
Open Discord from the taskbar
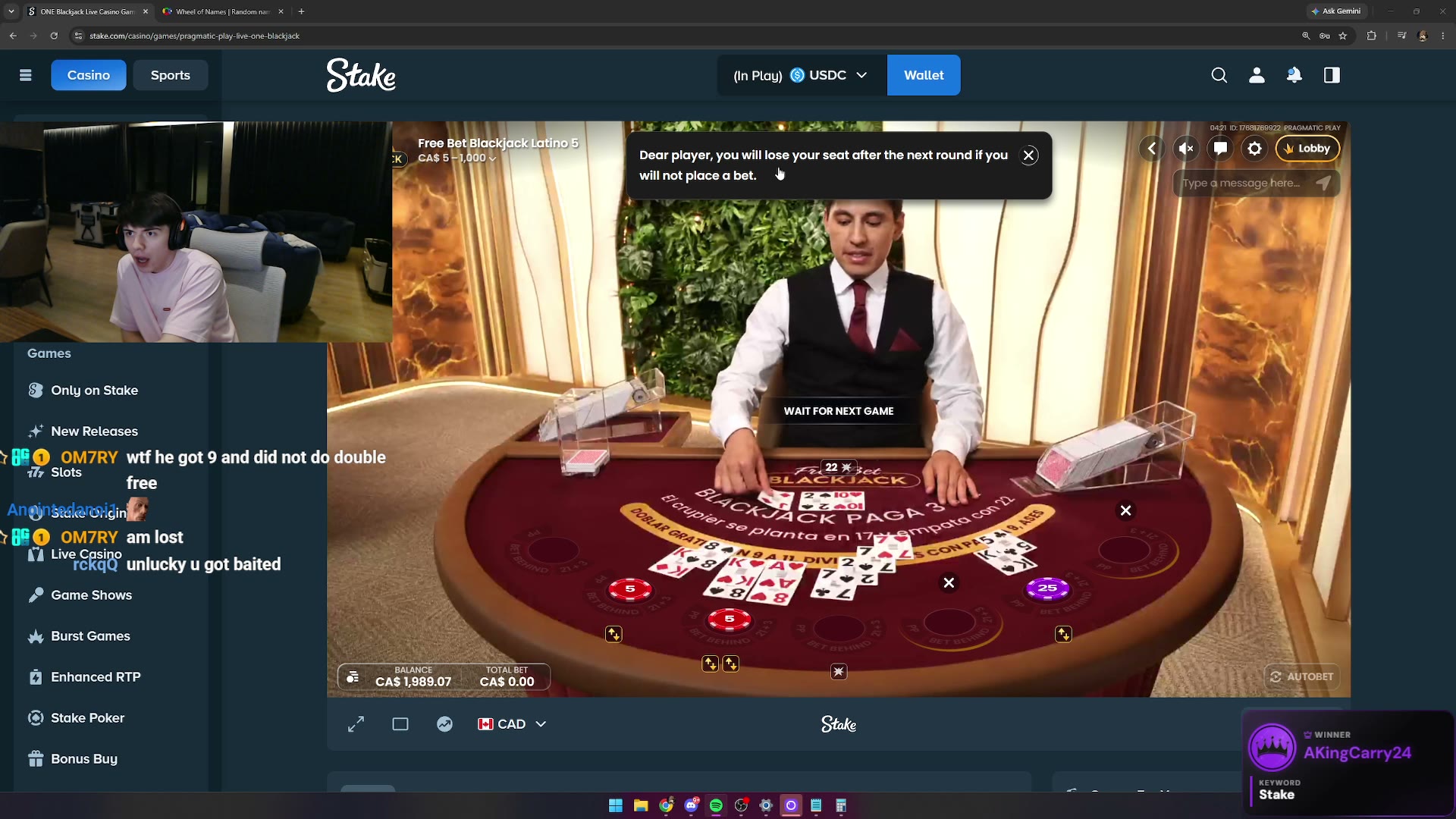click(x=691, y=805)
